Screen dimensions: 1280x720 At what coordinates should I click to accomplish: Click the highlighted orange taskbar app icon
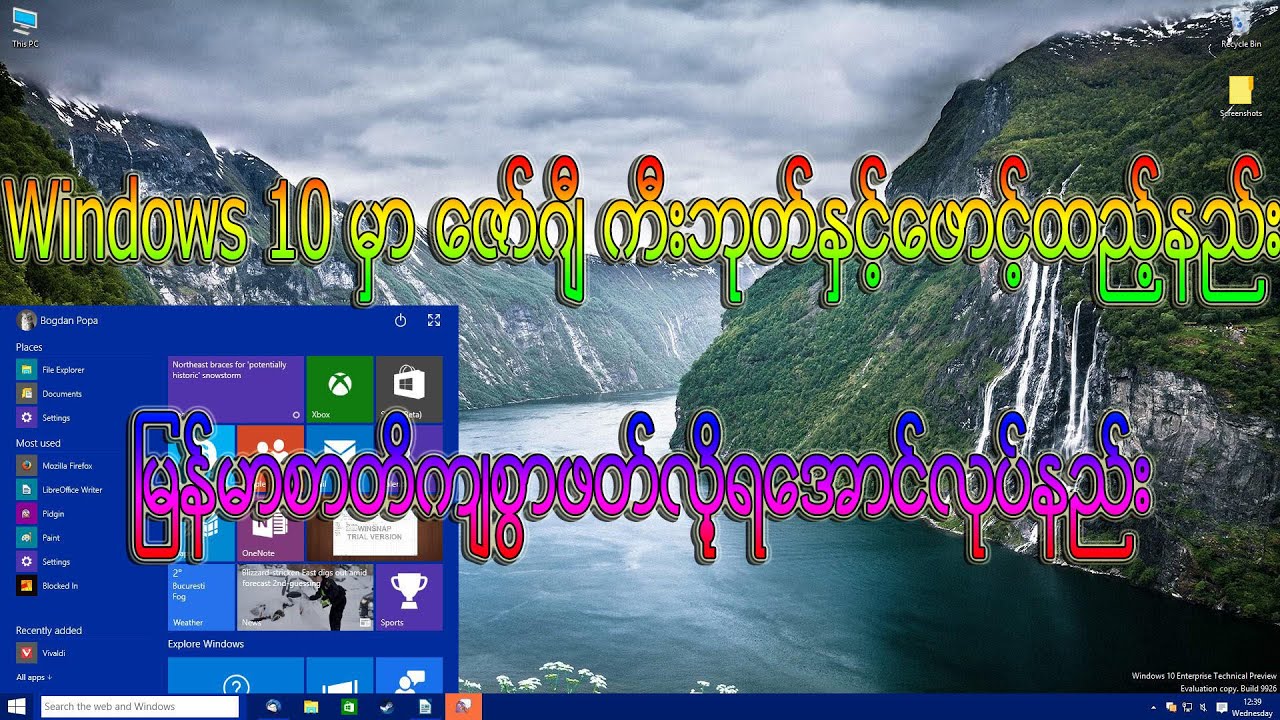click(463, 706)
